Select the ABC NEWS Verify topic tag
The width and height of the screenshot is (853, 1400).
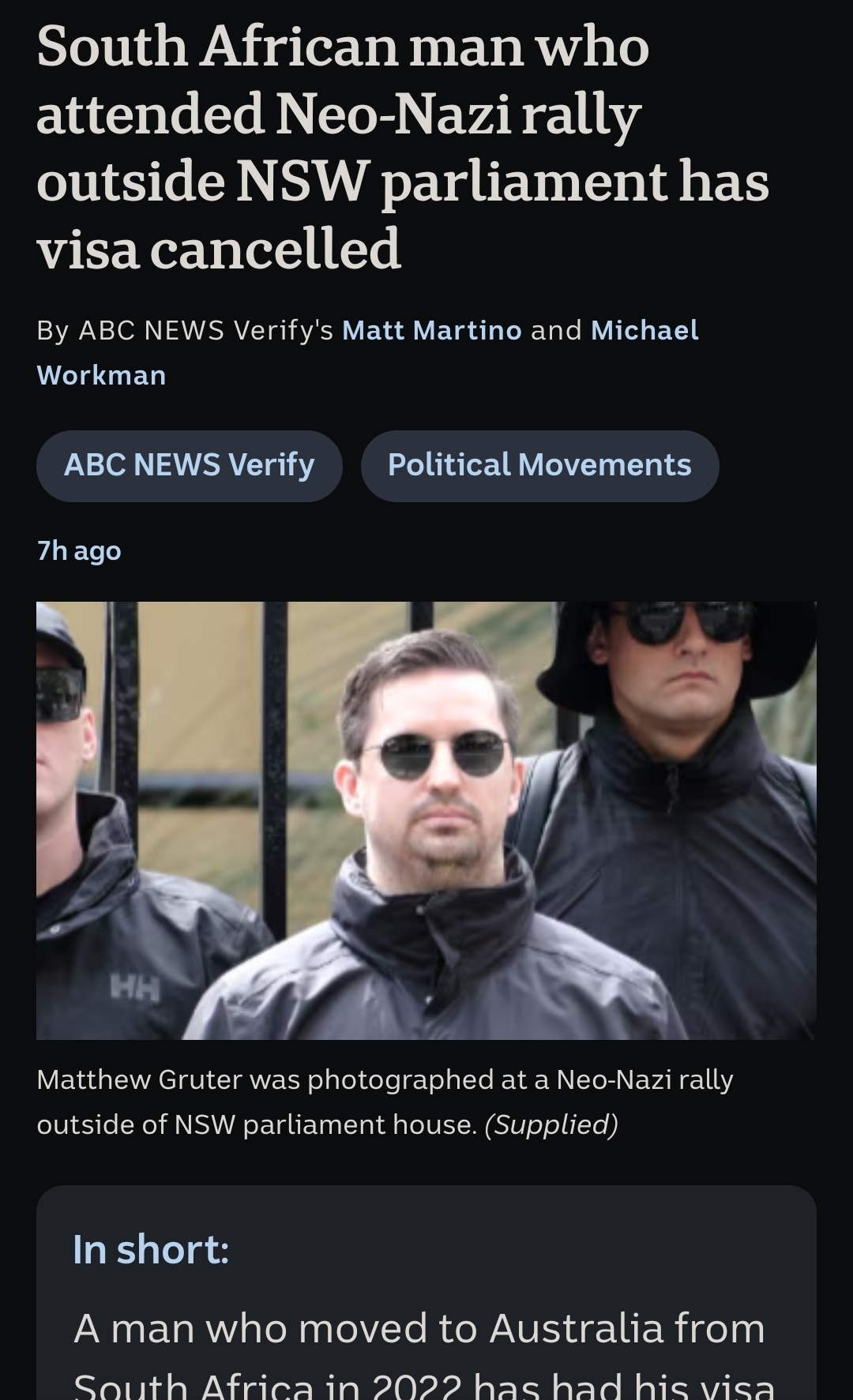point(190,465)
